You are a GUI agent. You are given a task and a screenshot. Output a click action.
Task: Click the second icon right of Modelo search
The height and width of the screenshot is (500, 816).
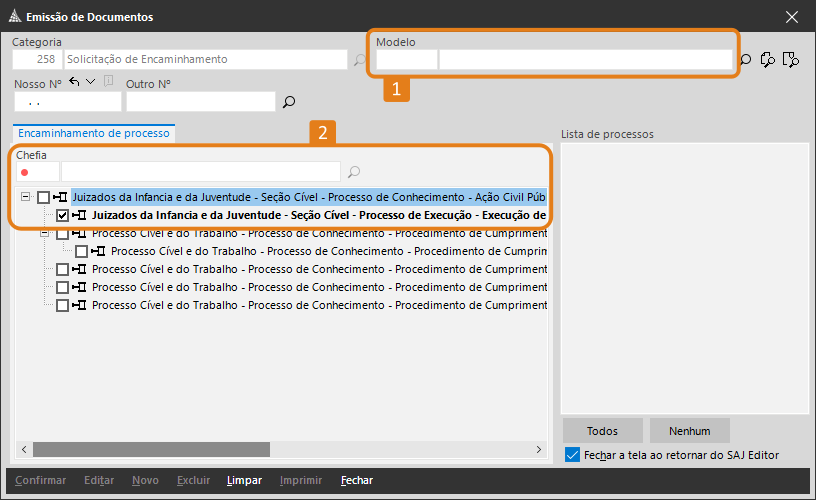[768, 60]
